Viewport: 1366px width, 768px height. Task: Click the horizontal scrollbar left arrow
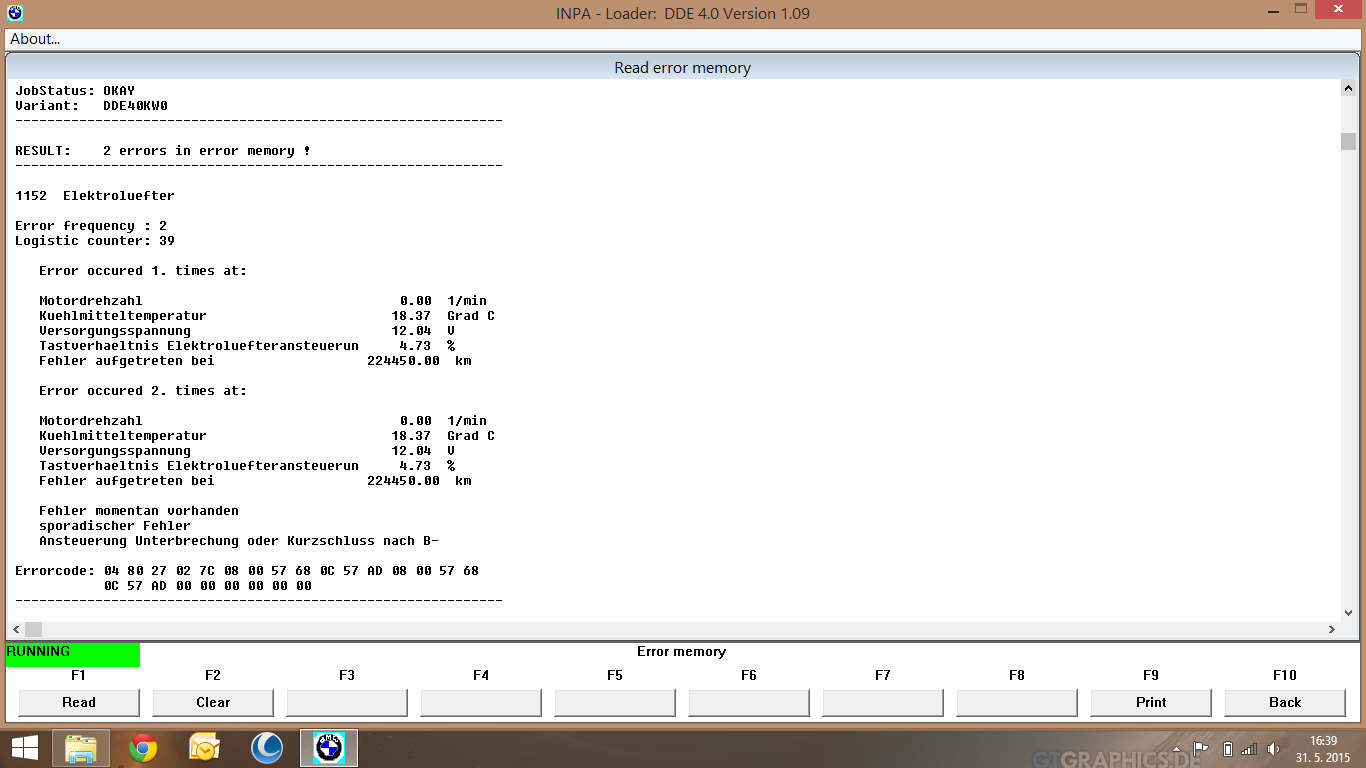[x=16, y=629]
